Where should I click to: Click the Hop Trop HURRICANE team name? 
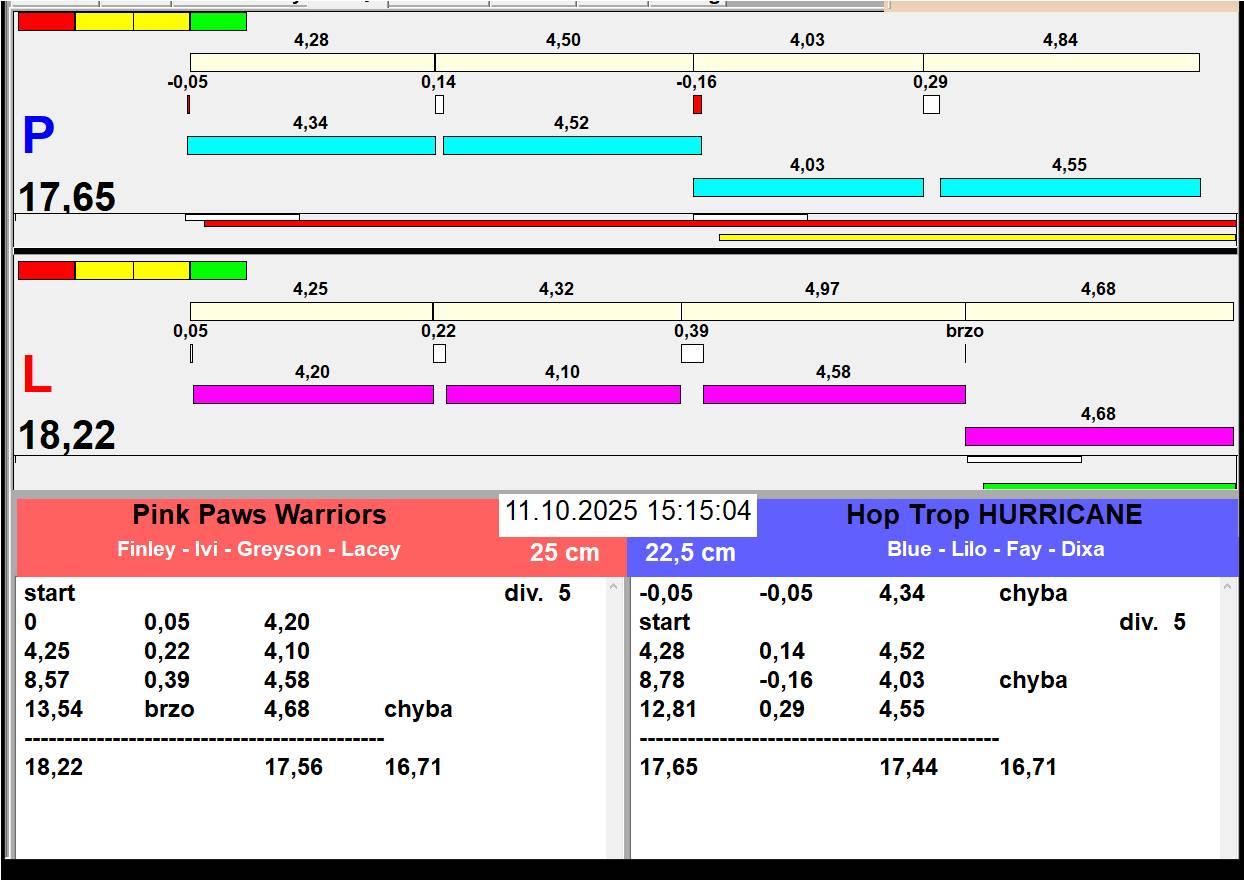[994, 515]
